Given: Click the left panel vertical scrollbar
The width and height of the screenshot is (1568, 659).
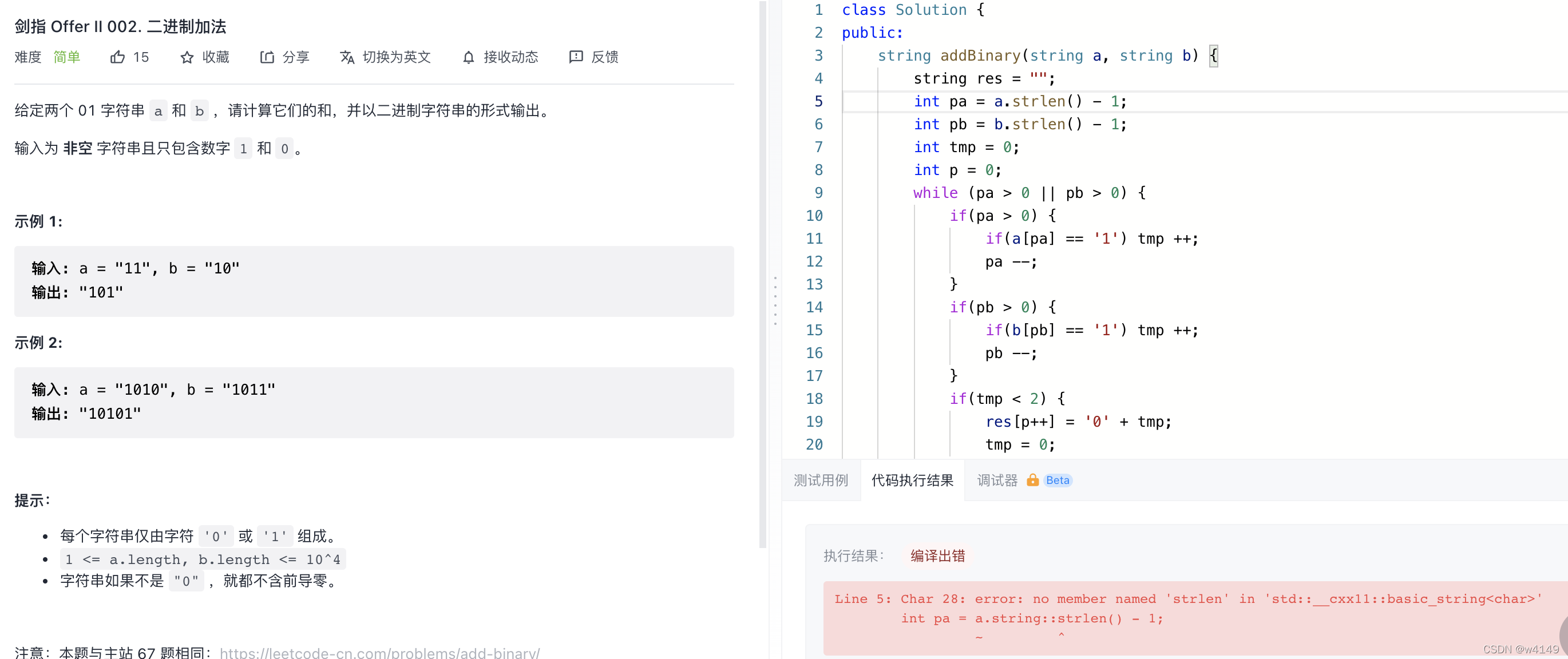Looking at the screenshot, I should point(763,274).
